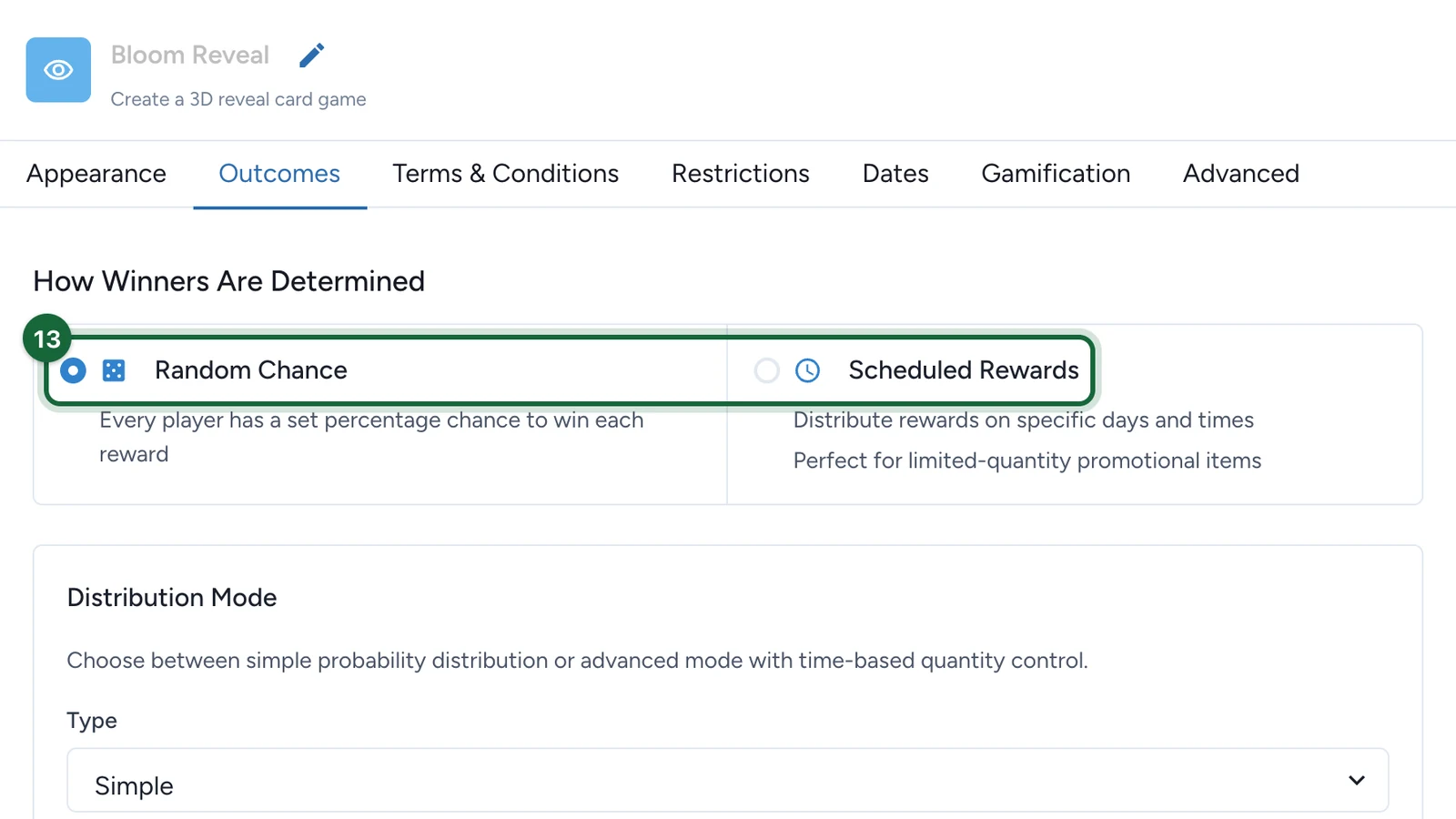
Task: Open the Gamification tab
Action: (1056, 174)
